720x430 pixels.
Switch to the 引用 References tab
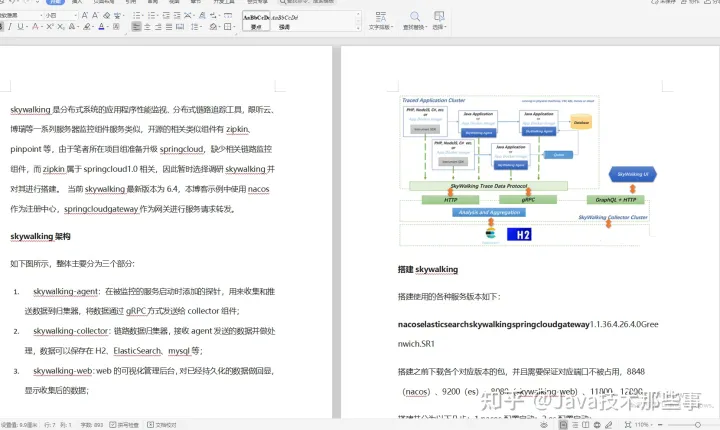click(x=131, y=2)
